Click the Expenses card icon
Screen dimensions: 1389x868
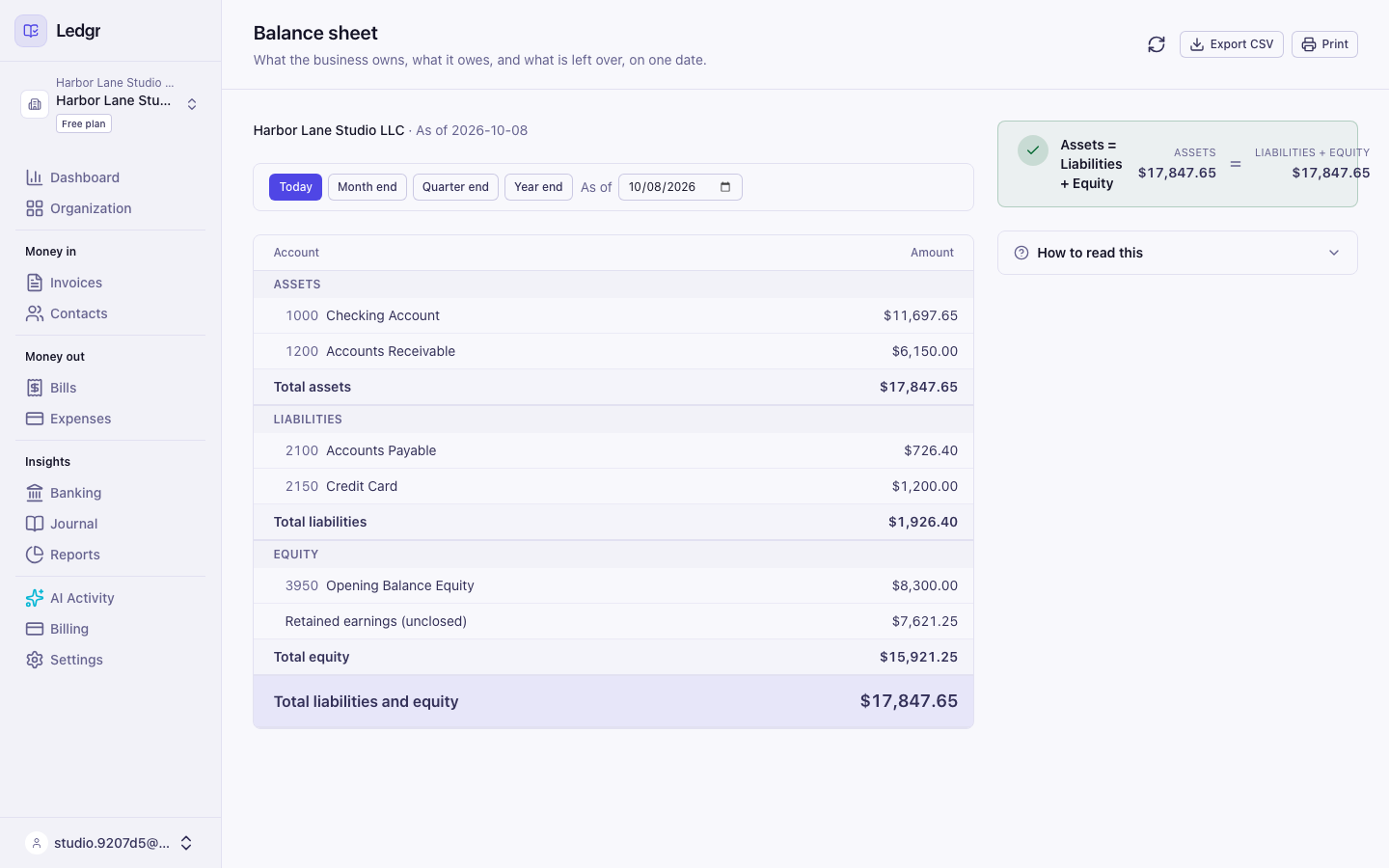coord(35,419)
